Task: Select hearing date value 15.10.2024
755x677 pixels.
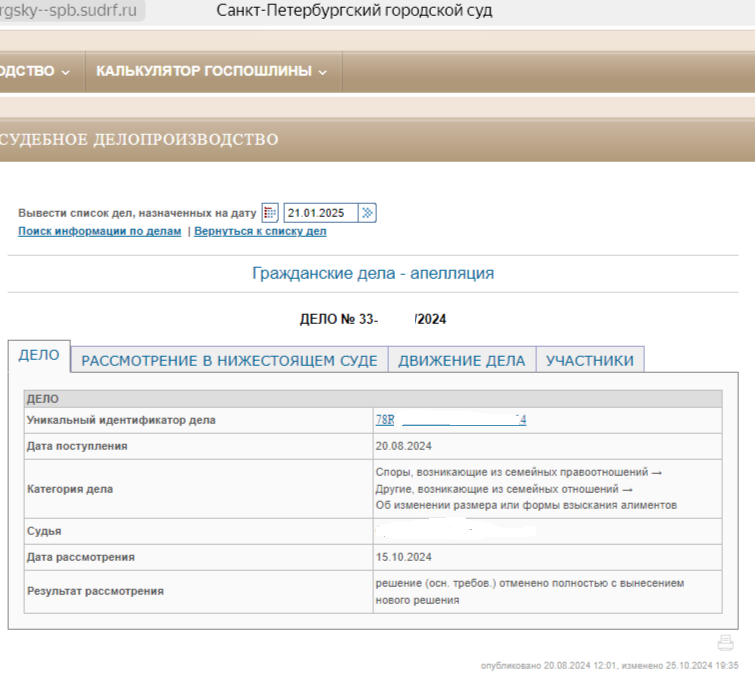Action: pyautogui.click(x=404, y=557)
